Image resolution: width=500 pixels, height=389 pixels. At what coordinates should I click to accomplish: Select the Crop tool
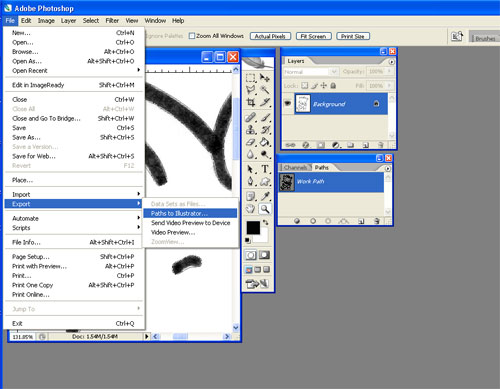251,102
